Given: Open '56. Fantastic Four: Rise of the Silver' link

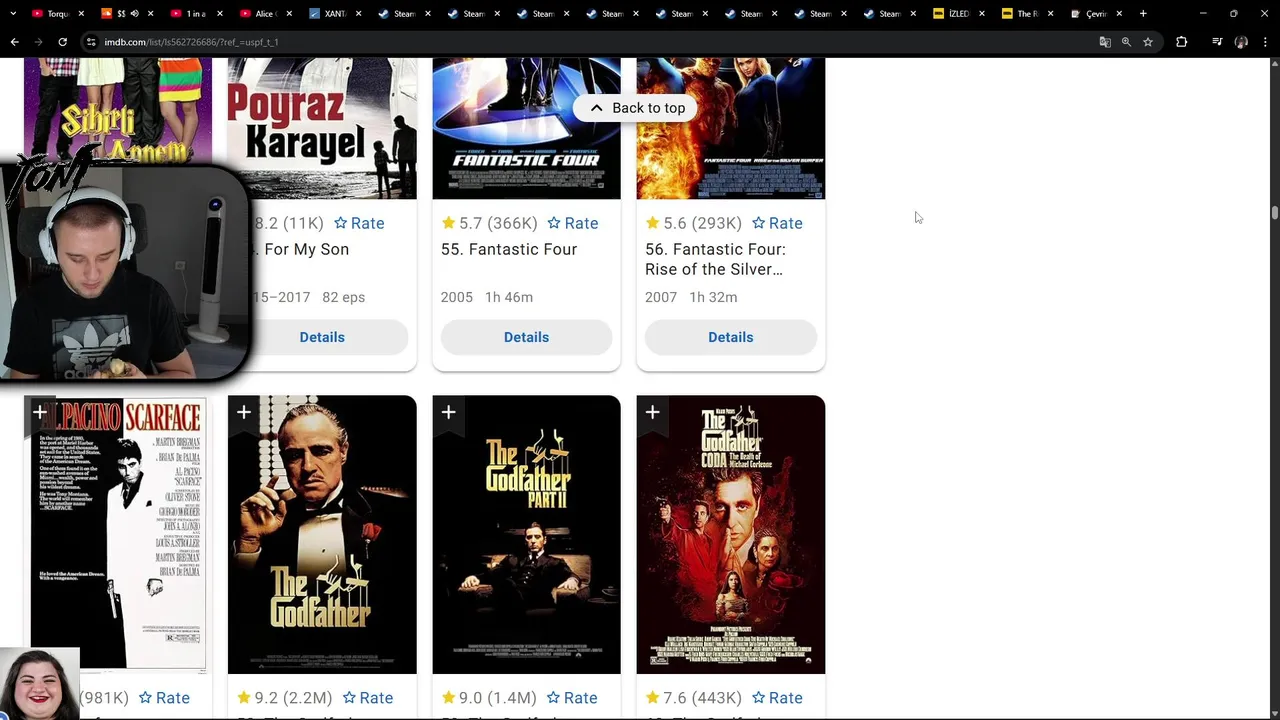Looking at the screenshot, I should [x=715, y=259].
